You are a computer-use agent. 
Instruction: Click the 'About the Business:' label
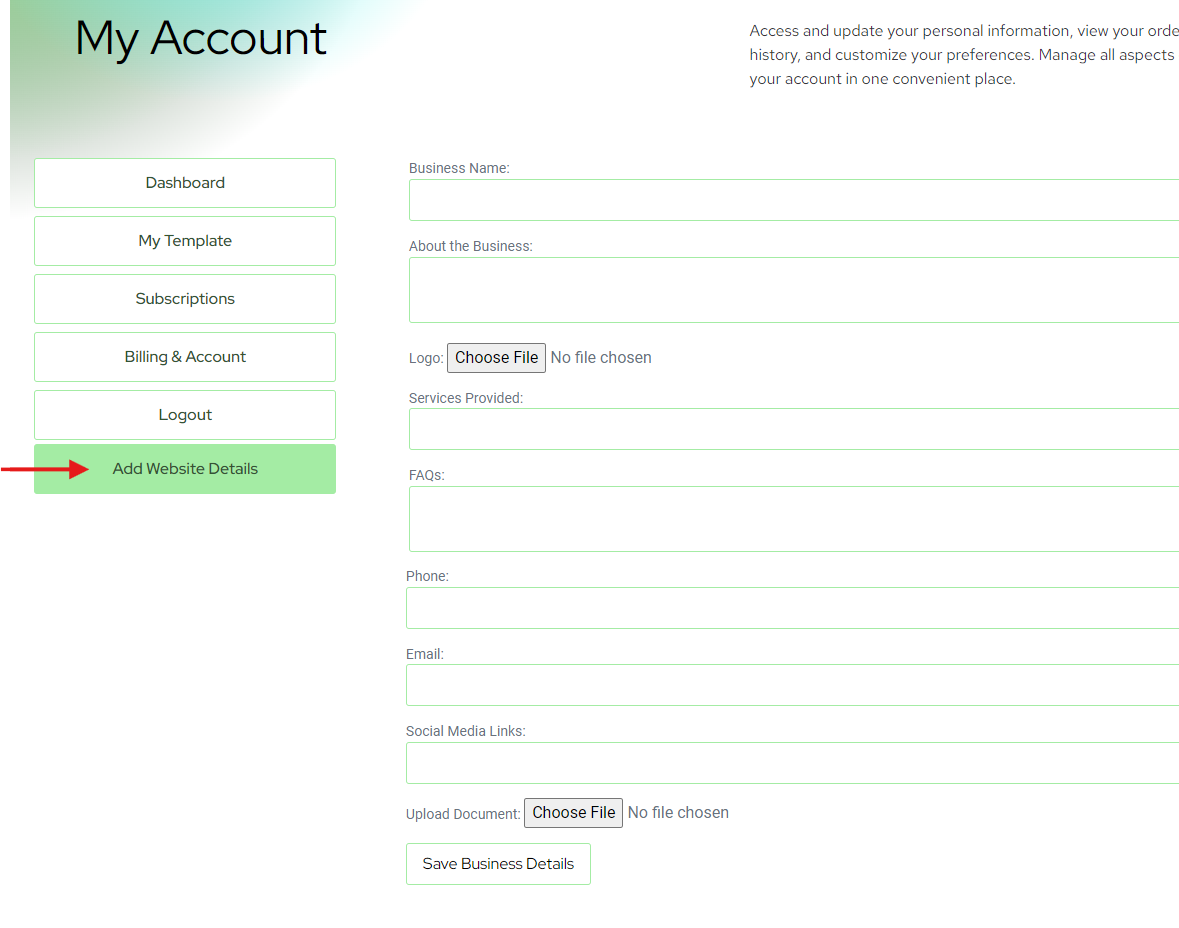point(471,246)
